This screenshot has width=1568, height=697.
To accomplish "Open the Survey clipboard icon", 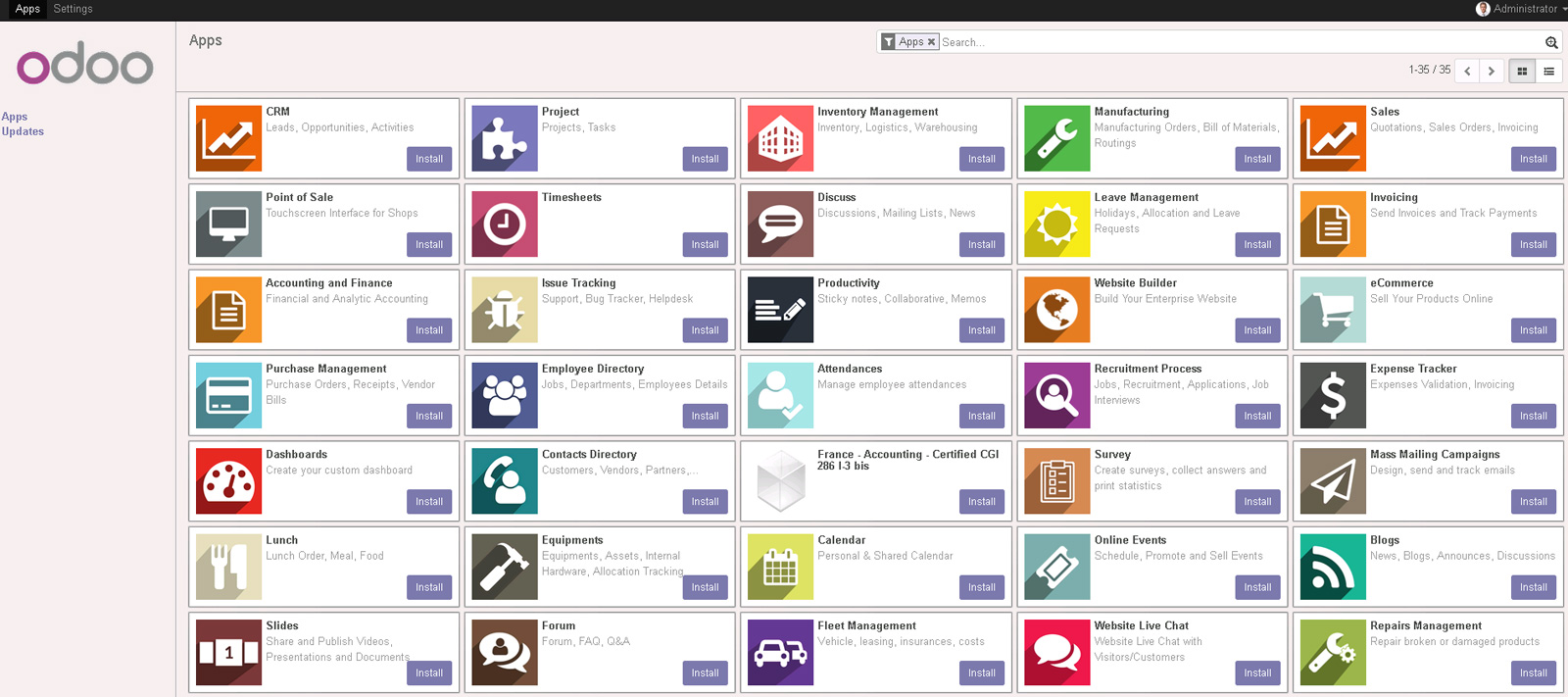I will 1056,481.
